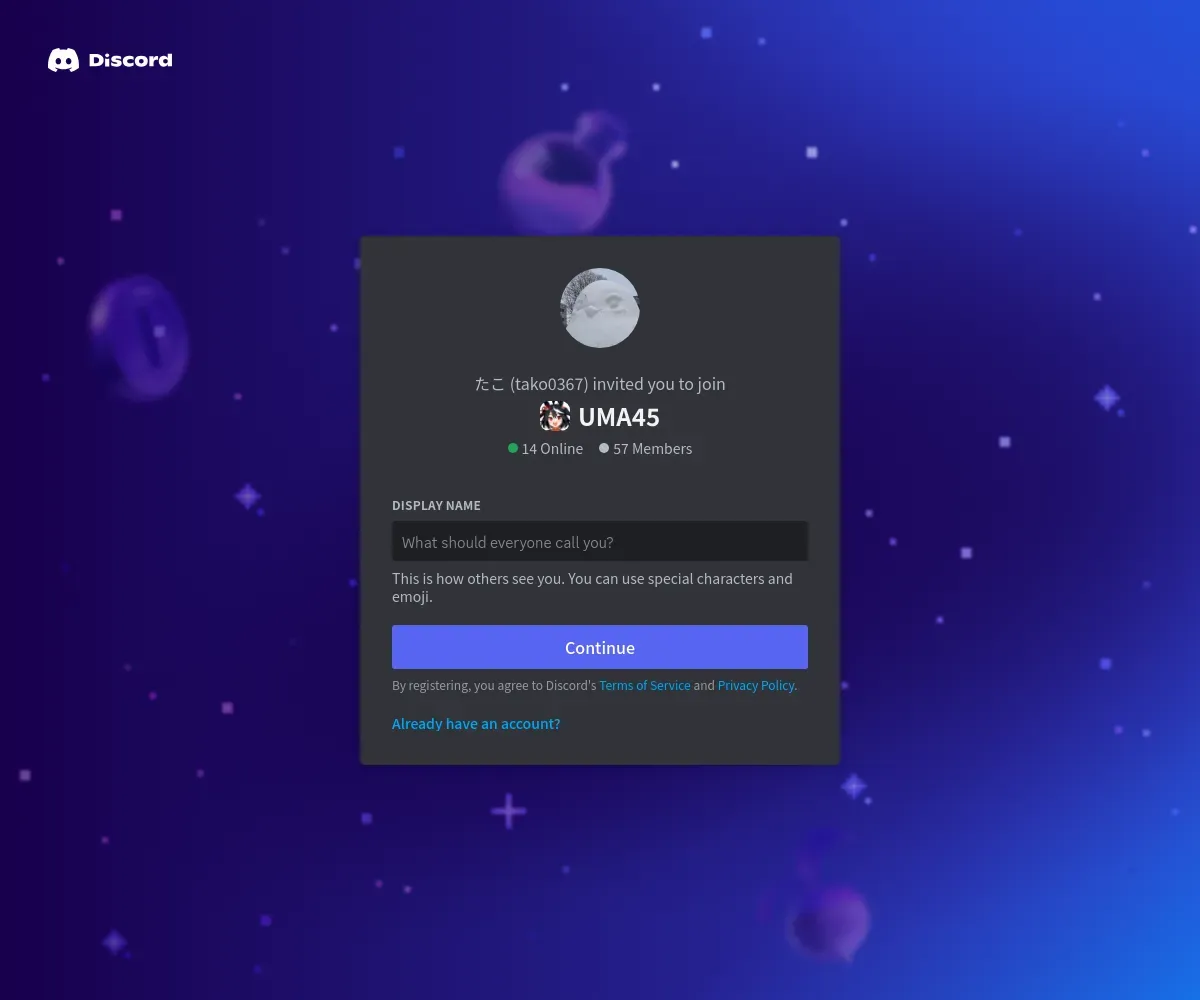This screenshot has width=1200, height=1000.
Task: Click the '57 Members' count text
Action: pyautogui.click(x=653, y=449)
